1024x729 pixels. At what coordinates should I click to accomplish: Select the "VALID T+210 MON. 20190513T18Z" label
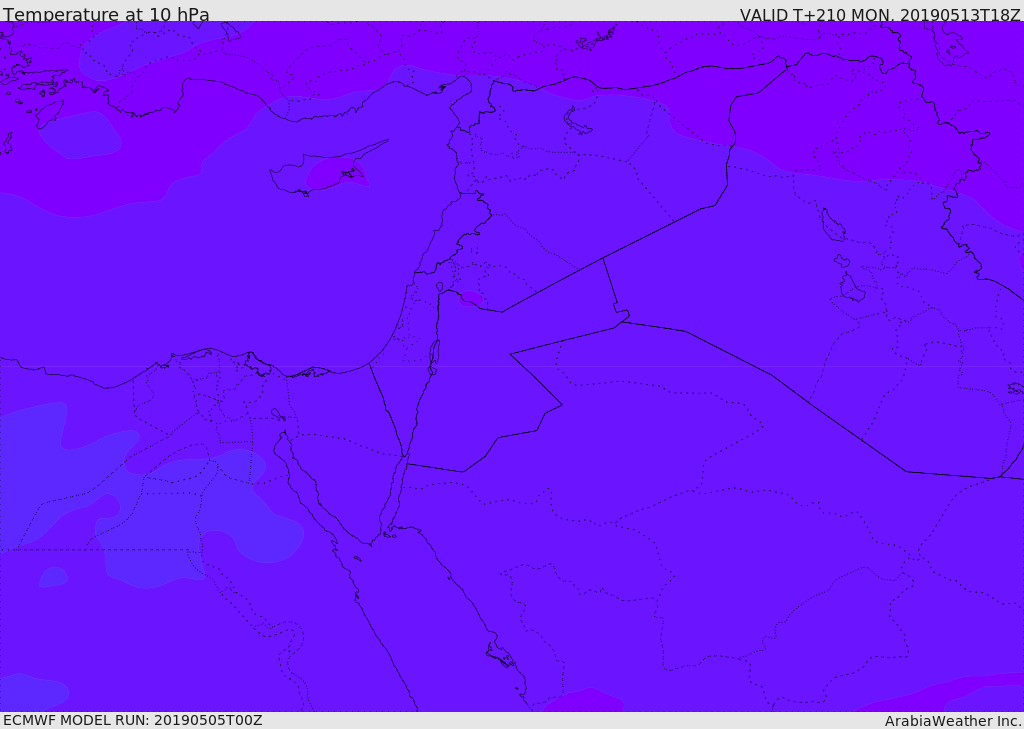click(x=880, y=14)
